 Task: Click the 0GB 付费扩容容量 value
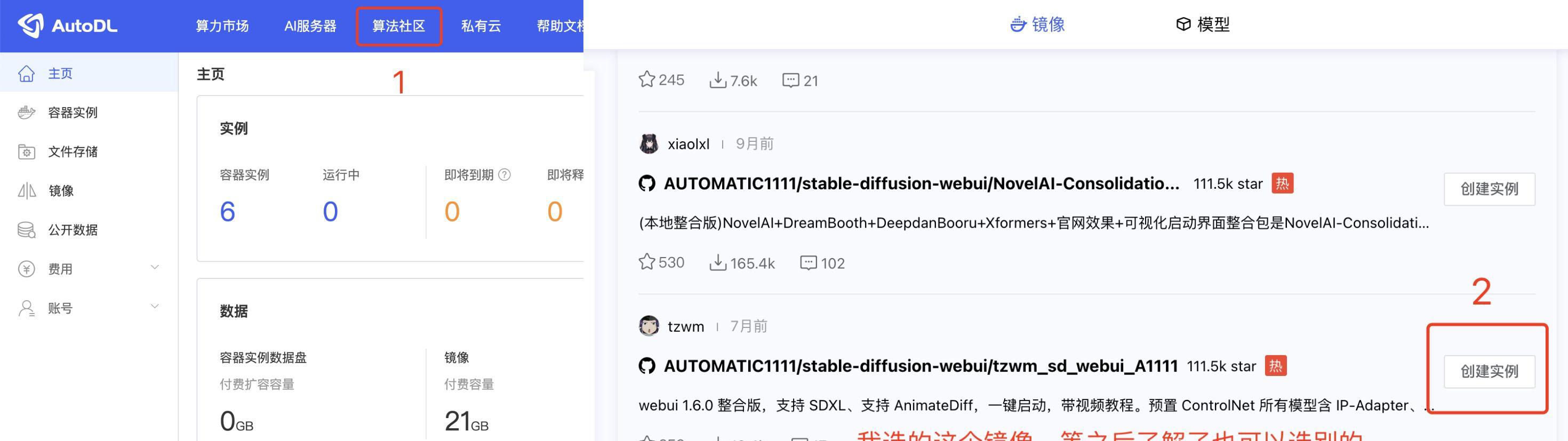236,421
